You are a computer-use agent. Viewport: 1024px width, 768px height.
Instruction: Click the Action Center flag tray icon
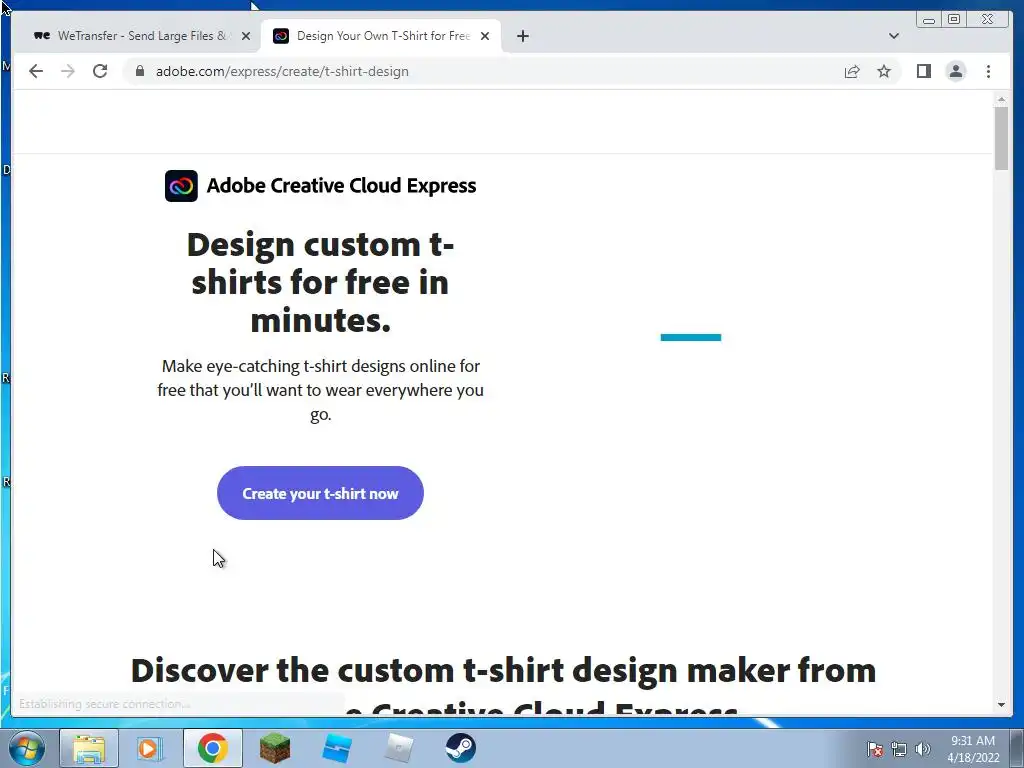pyautogui.click(x=875, y=749)
